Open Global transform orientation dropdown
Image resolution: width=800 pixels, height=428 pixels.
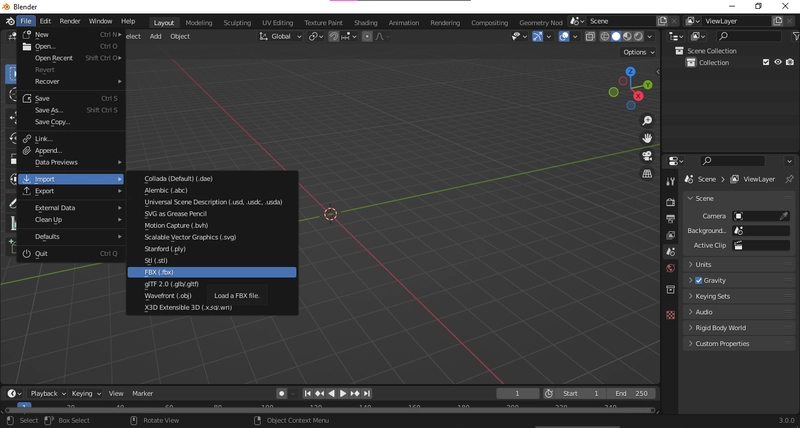(x=280, y=36)
